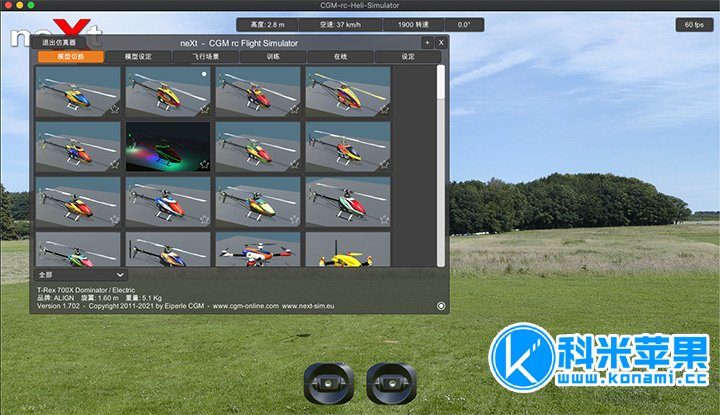720x415 pixels.
Task: Select the white-red-green canopy helicopter
Action: [348, 202]
